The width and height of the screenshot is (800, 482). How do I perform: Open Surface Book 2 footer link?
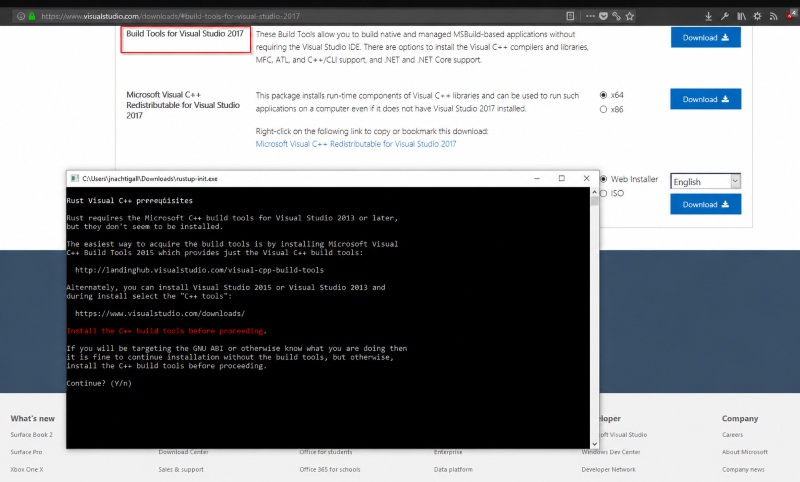32,435
